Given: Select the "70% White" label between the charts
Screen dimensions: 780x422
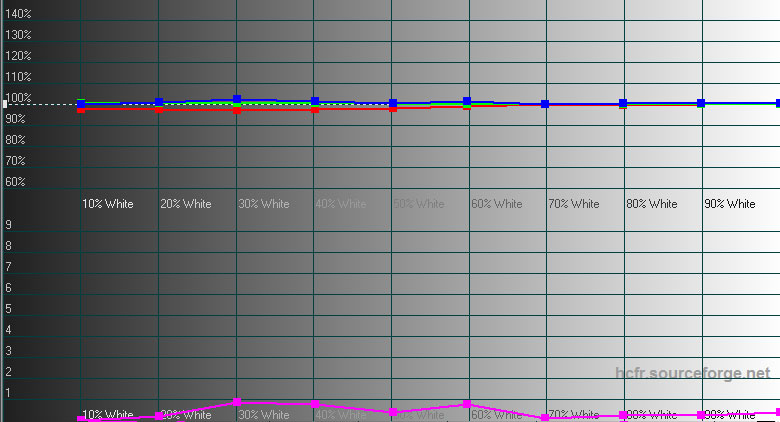Looking at the screenshot, I should 573,204.
